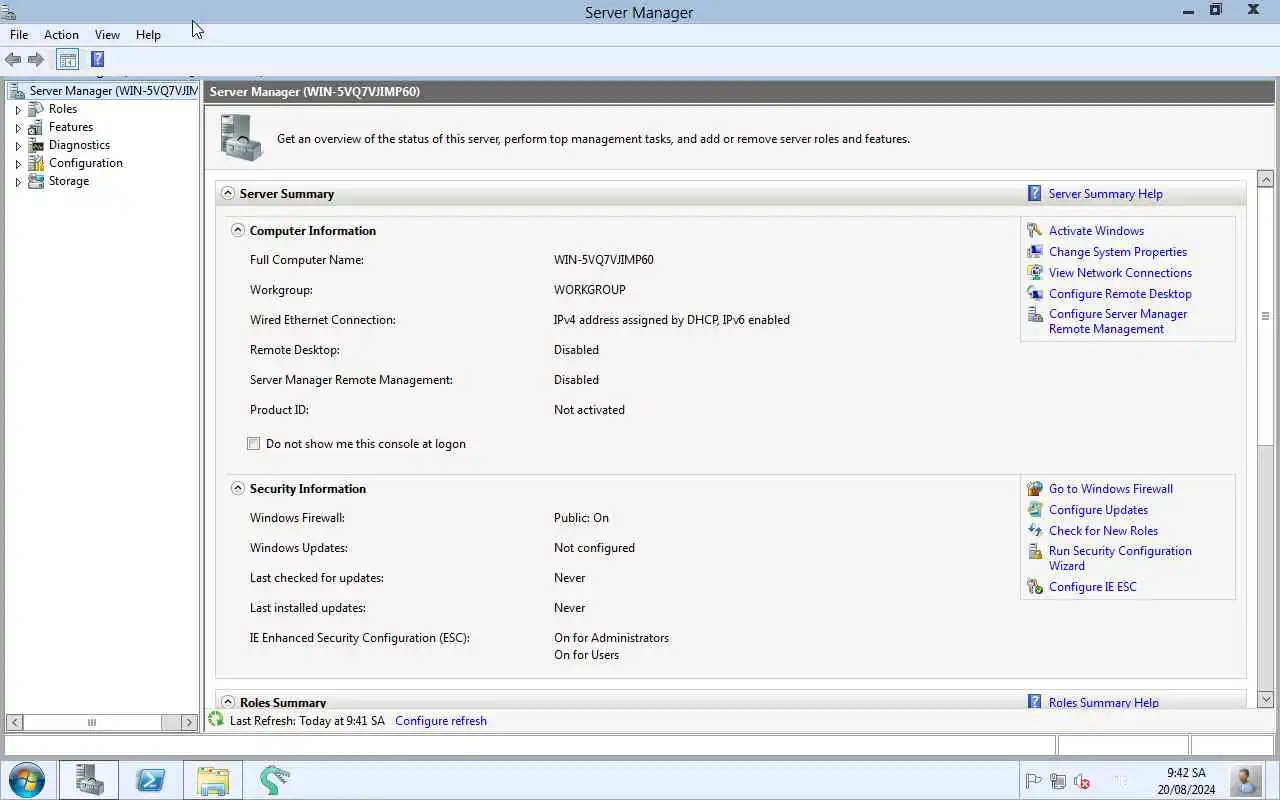Open the Go to Windows Firewall link
This screenshot has height=800, width=1280.
click(x=1111, y=489)
